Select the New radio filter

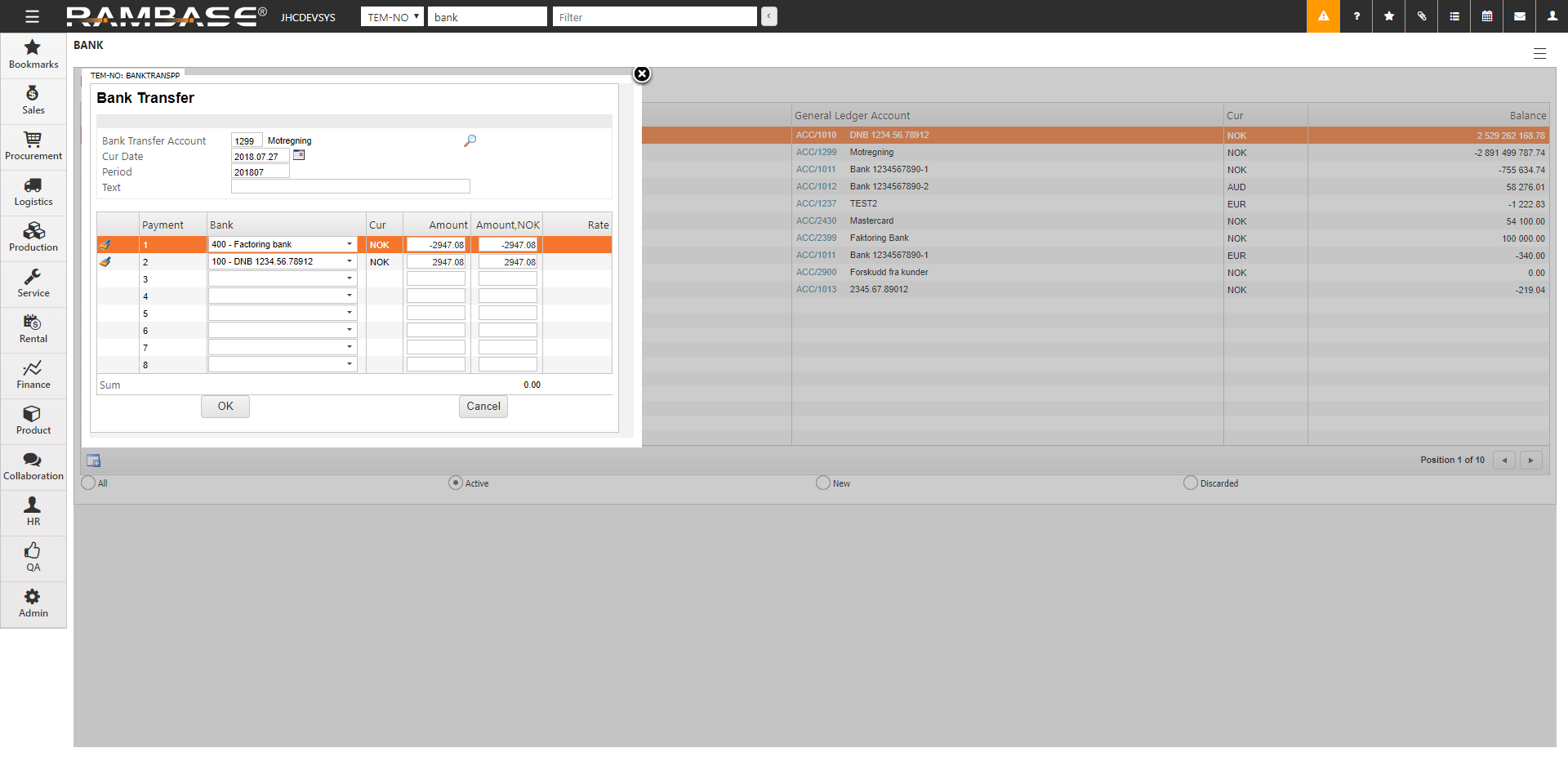point(823,483)
